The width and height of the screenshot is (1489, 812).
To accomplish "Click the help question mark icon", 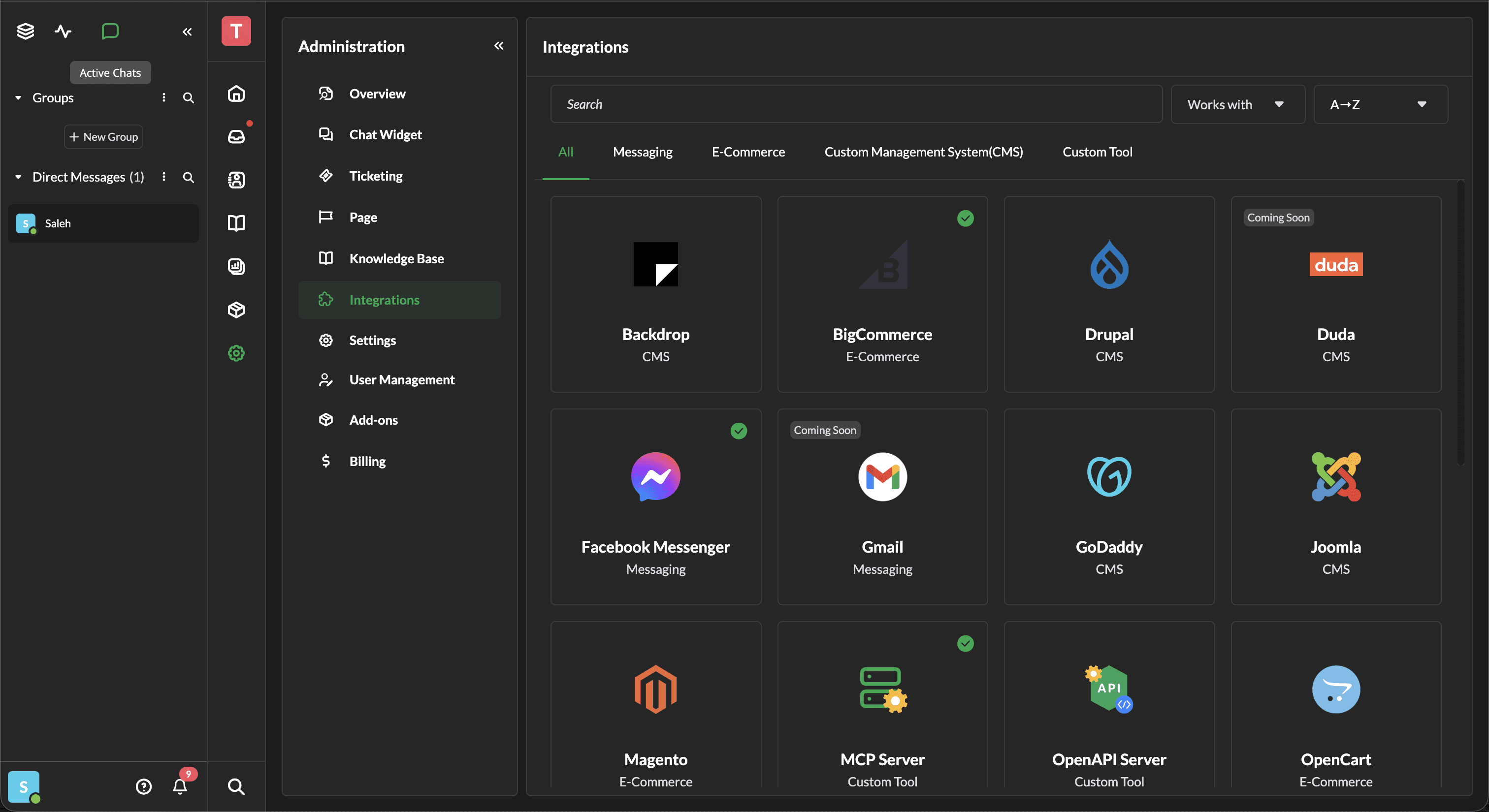I will pyautogui.click(x=143, y=786).
